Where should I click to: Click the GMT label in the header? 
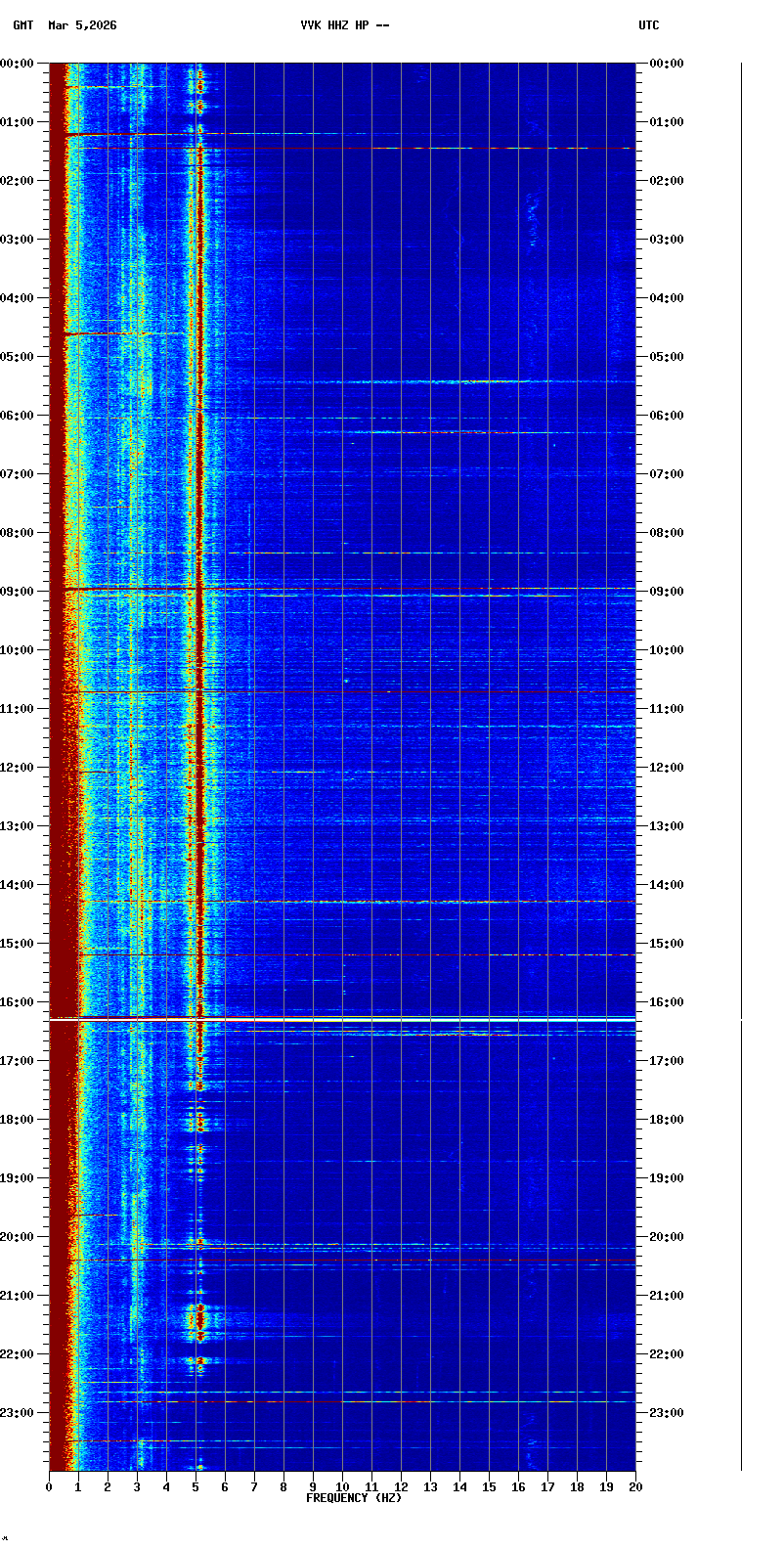coord(22,25)
